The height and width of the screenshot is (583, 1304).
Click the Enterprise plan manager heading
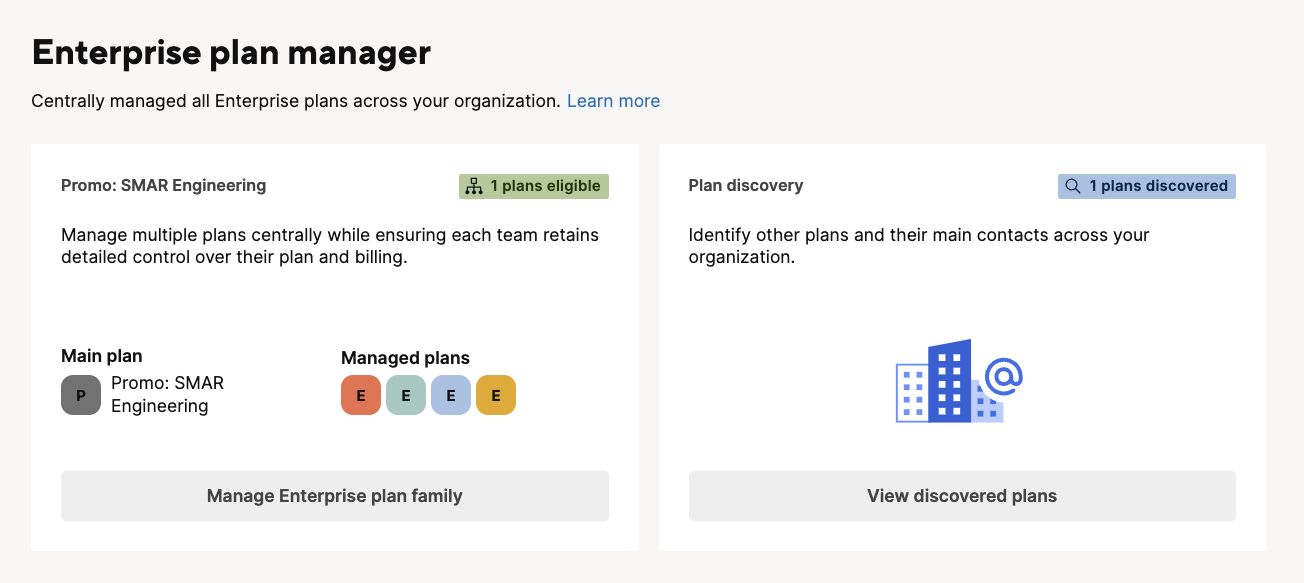pos(231,52)
